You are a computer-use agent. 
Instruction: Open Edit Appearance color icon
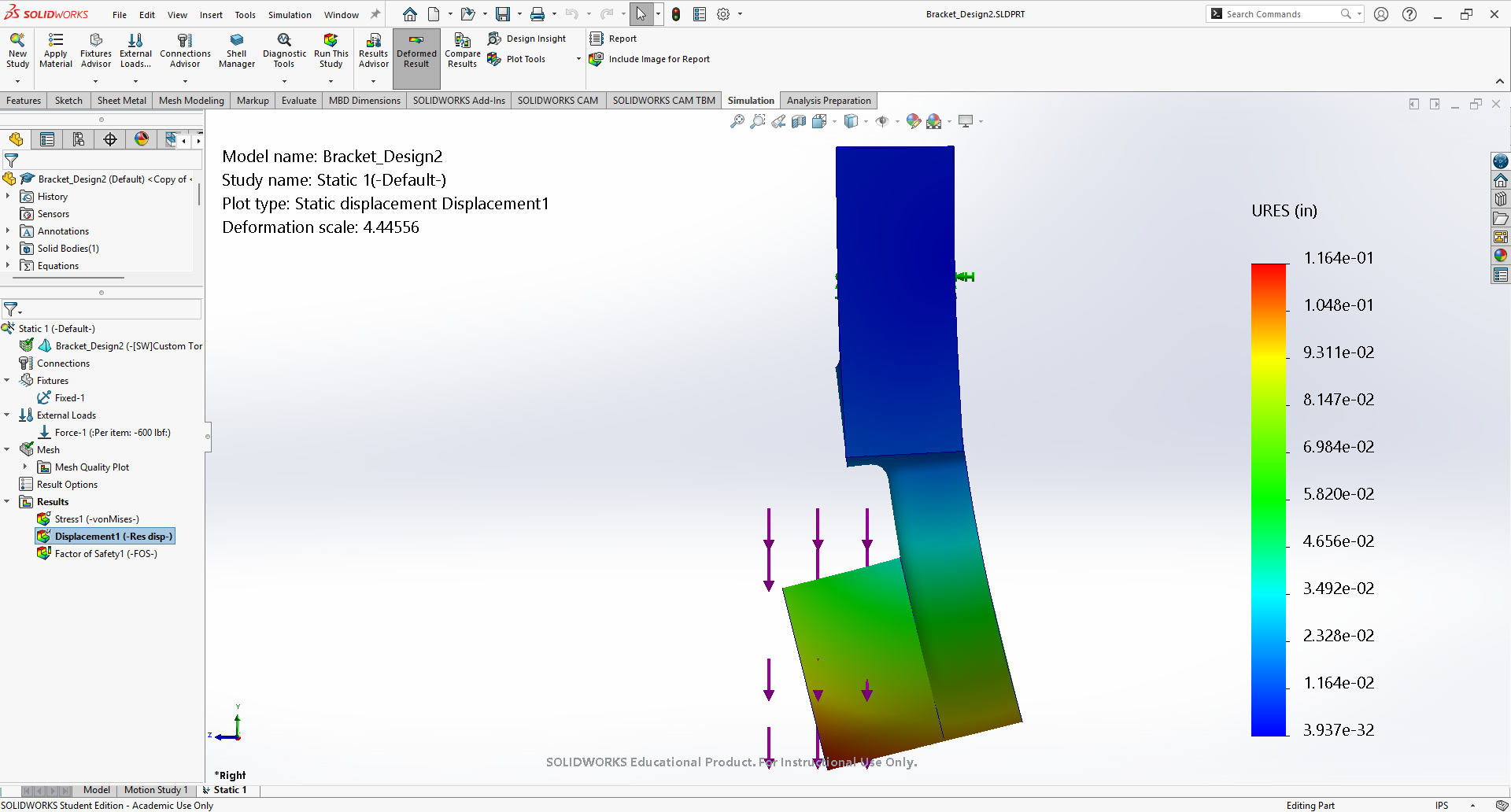point(913,121)
